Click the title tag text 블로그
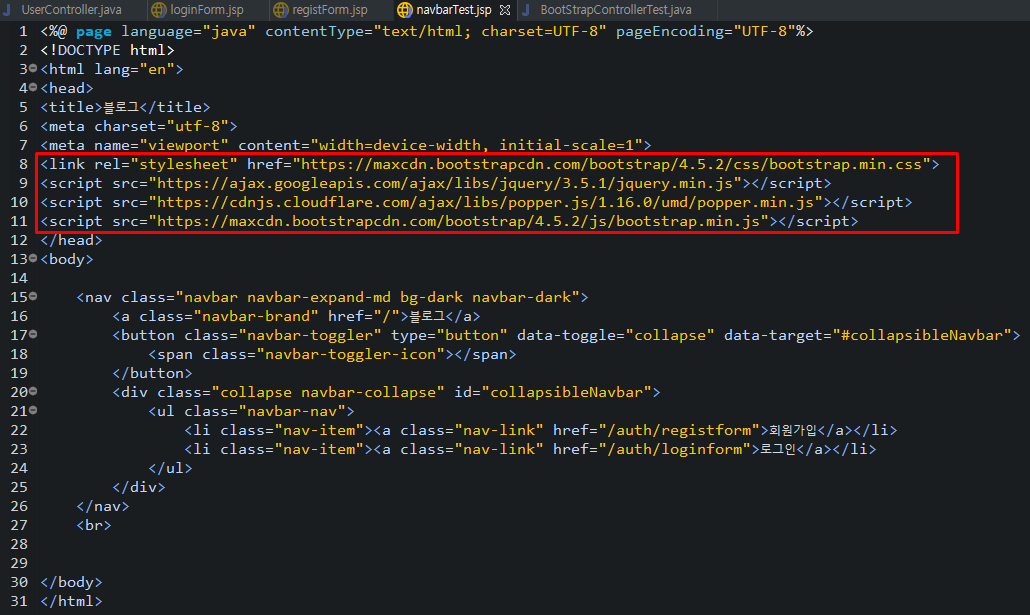 [x=122, y=107]
